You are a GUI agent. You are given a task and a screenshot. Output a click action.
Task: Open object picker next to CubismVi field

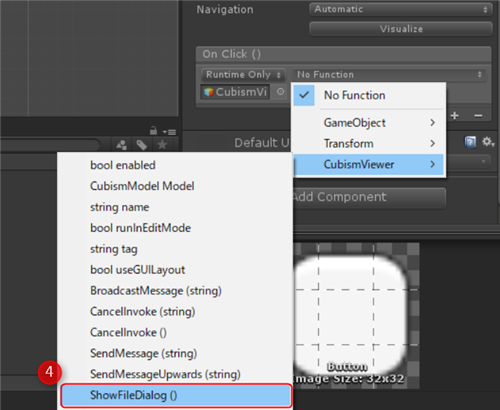pyautogui.click(x=280, y=92)
